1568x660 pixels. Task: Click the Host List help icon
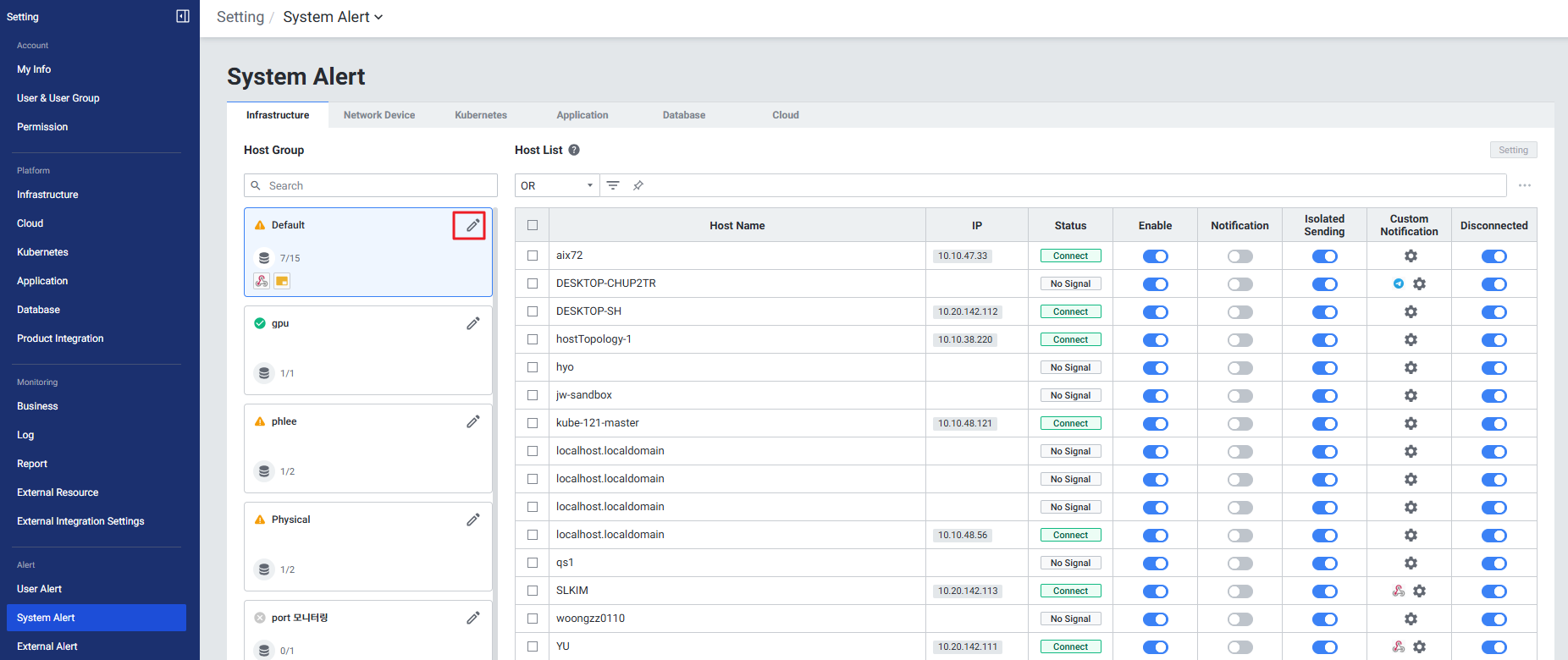tap(574, 150)
